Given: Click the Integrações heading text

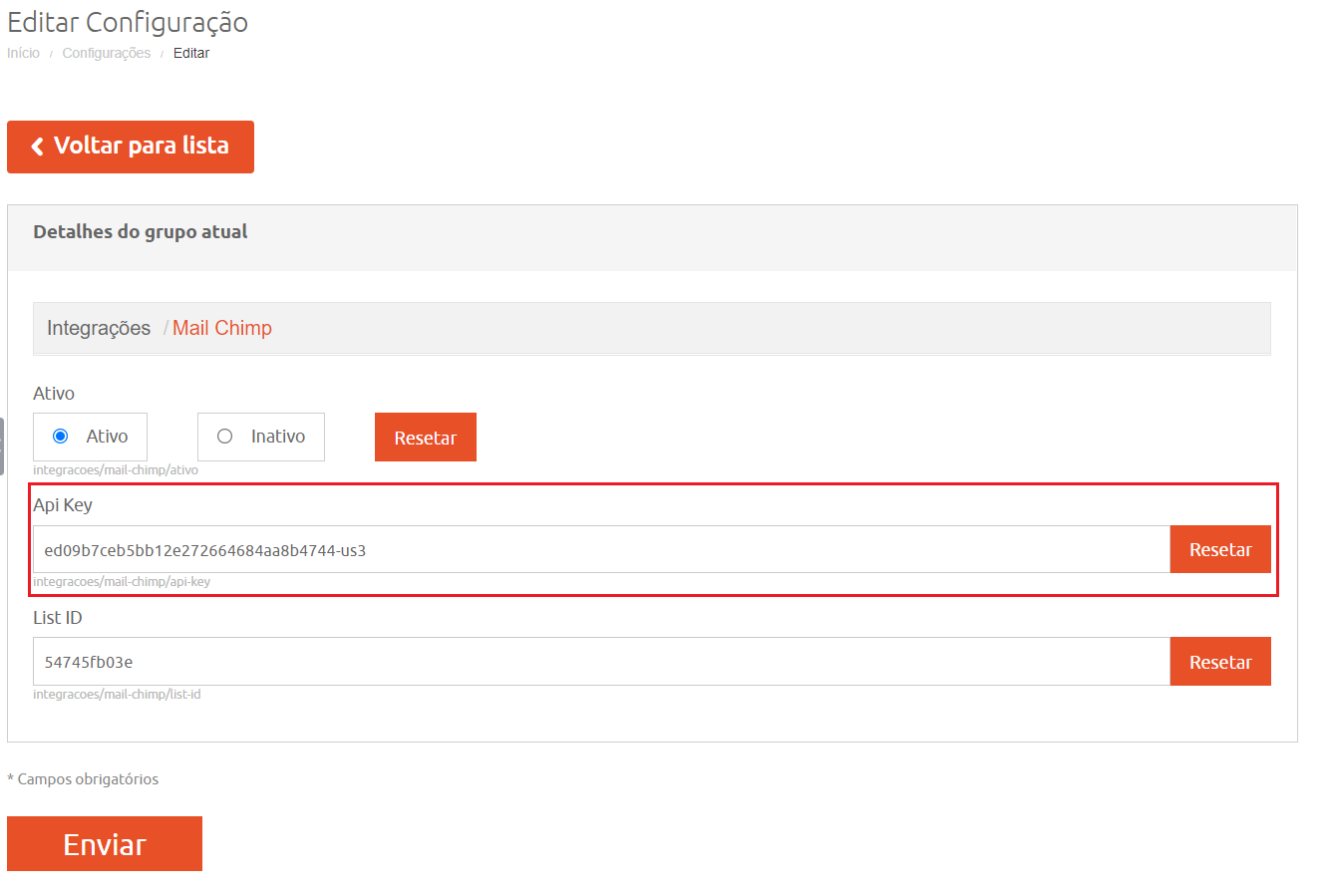Looking at the screenshot, I should pyautogui.click(x=99, y=328).
